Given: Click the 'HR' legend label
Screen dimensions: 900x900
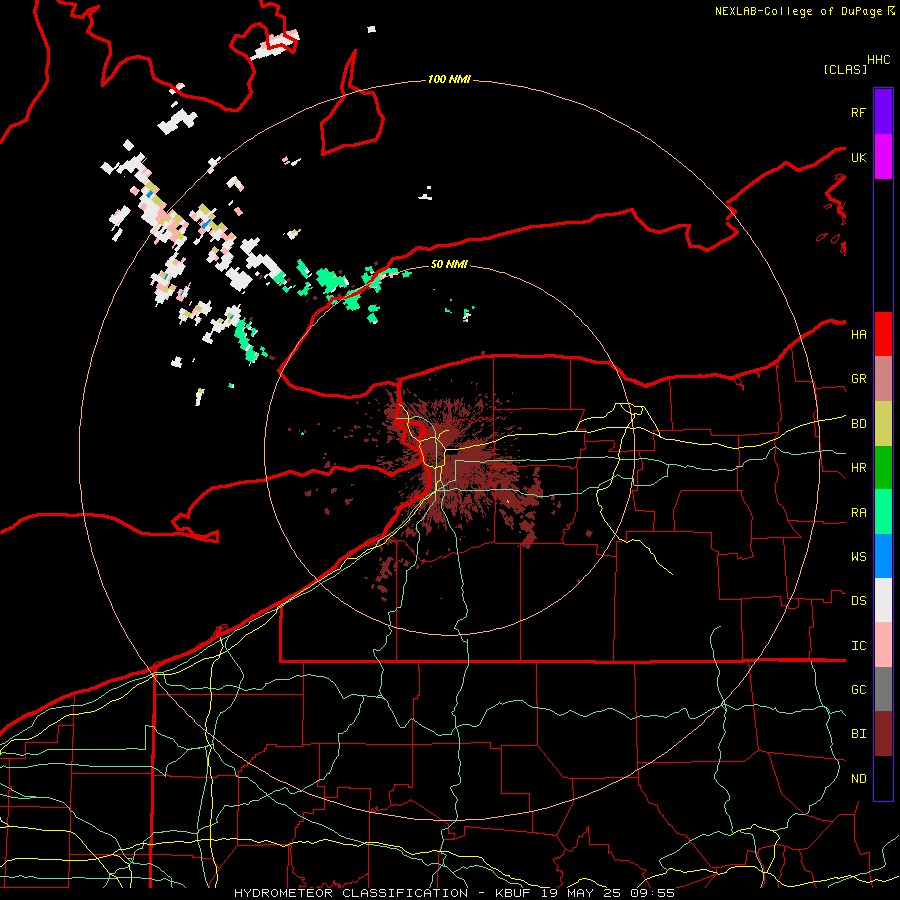Looking at the screenshot, I should tap(858, 468).
